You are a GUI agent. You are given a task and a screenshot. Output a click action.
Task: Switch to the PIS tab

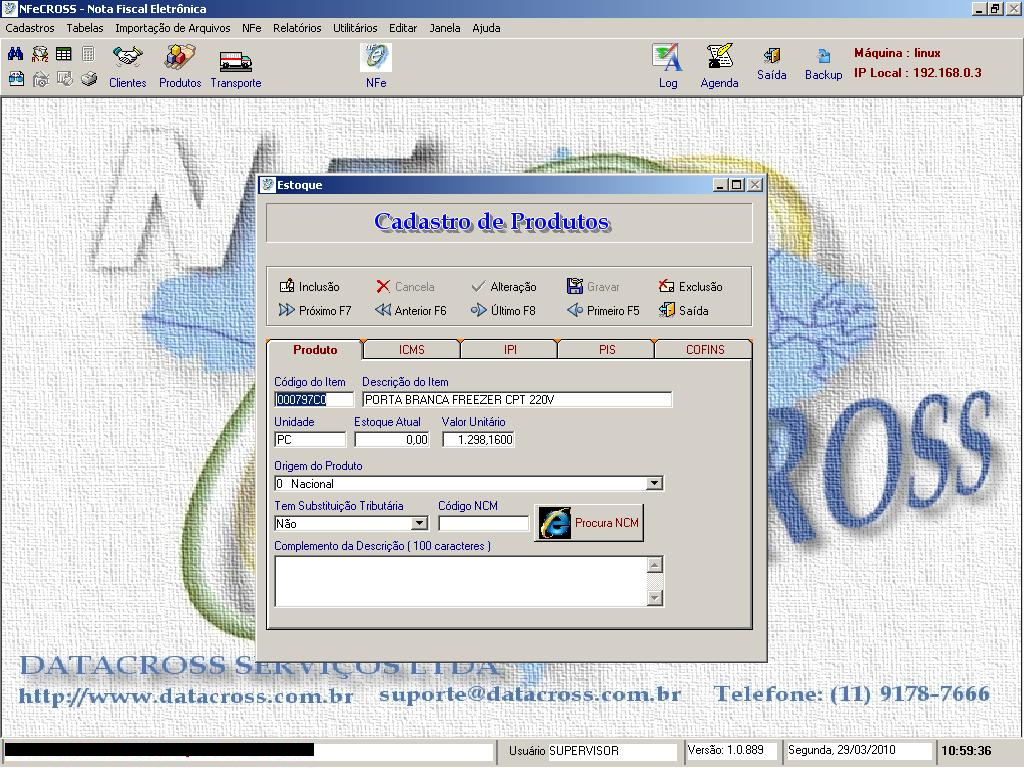pos(607,349)
